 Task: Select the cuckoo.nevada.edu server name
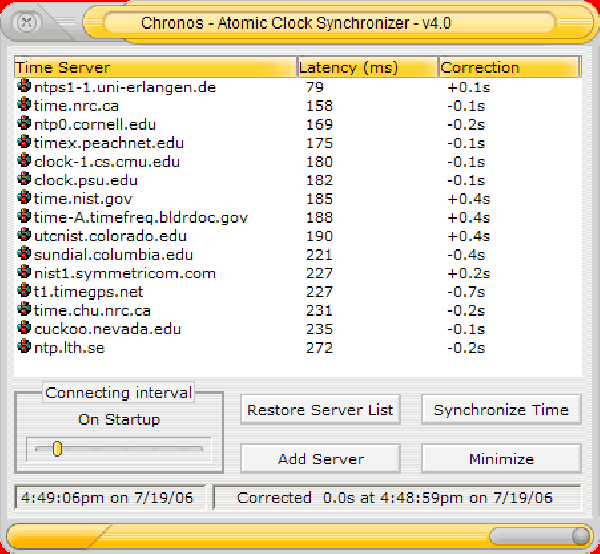tap(108, 329)
